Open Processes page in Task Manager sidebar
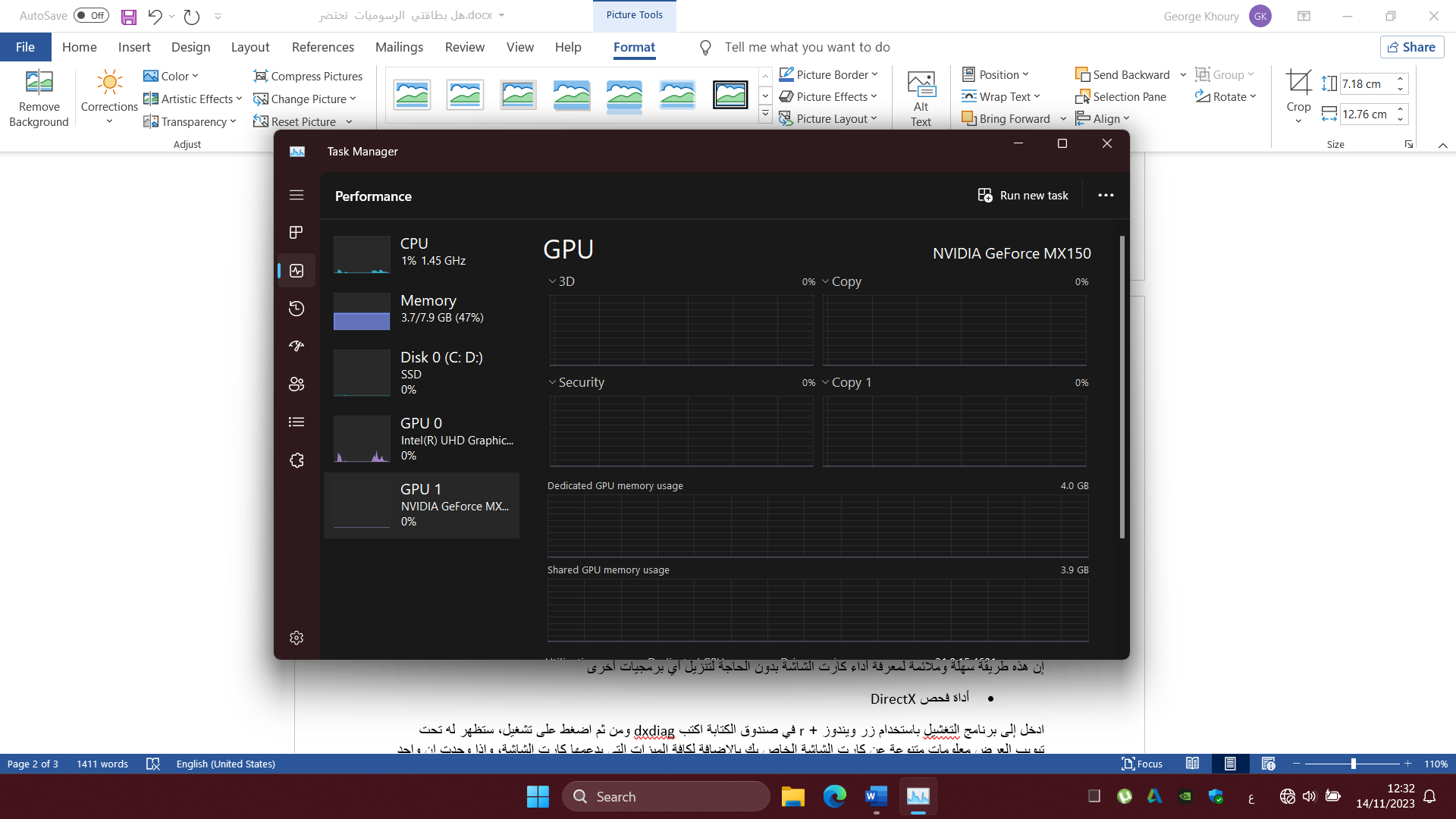Image resolution: width=1456 pixels, height=819 pixels. click(297, 233)
